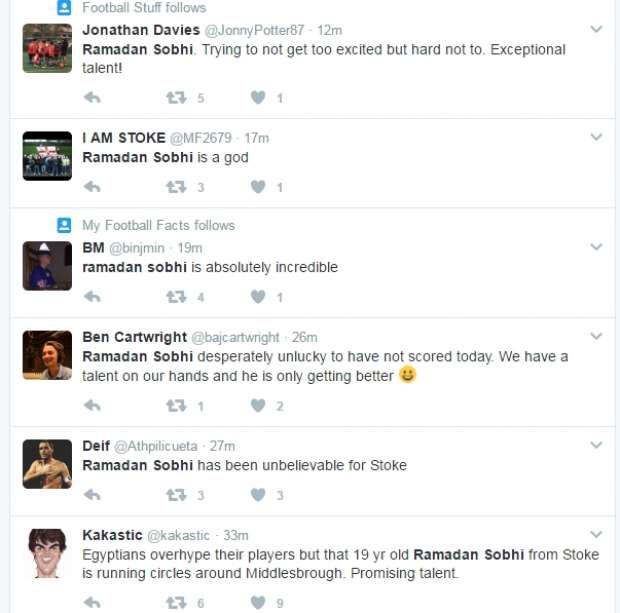Screen dimensions: 620x613
Task: Like Jonathan Davies' tweet
Action: [x=258, y=98]
